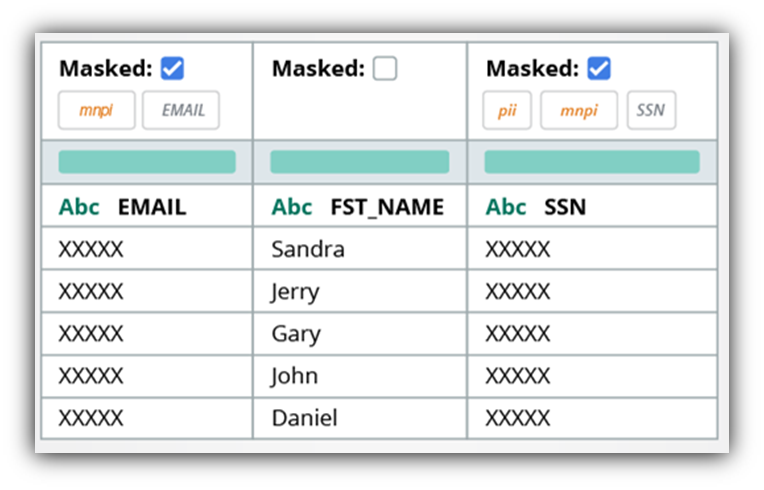Click the teal bar above SSN column
The width and height of the screenshot is (764, 490).
(592, 162)
